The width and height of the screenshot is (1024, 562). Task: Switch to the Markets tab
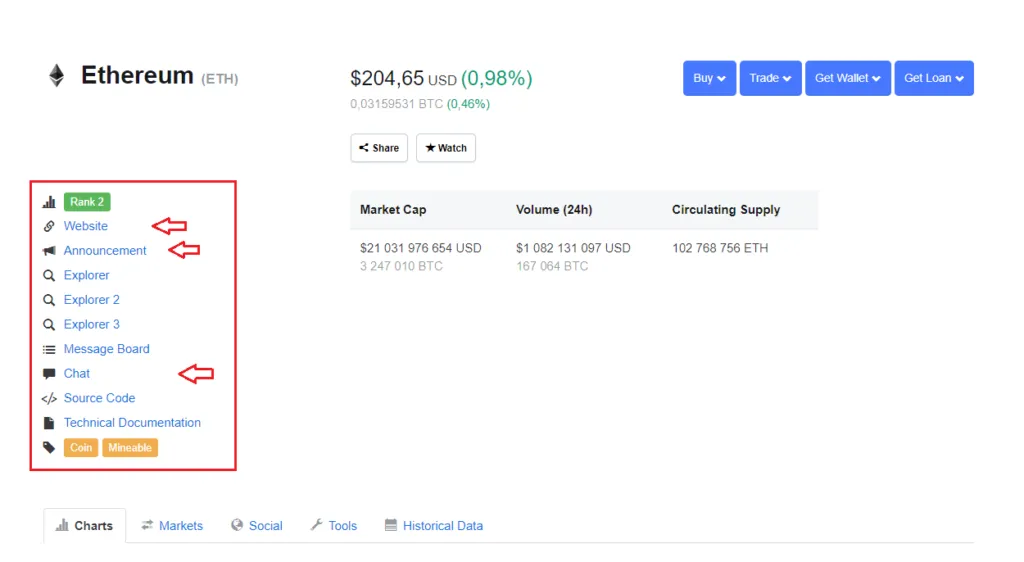coord(172,525)
